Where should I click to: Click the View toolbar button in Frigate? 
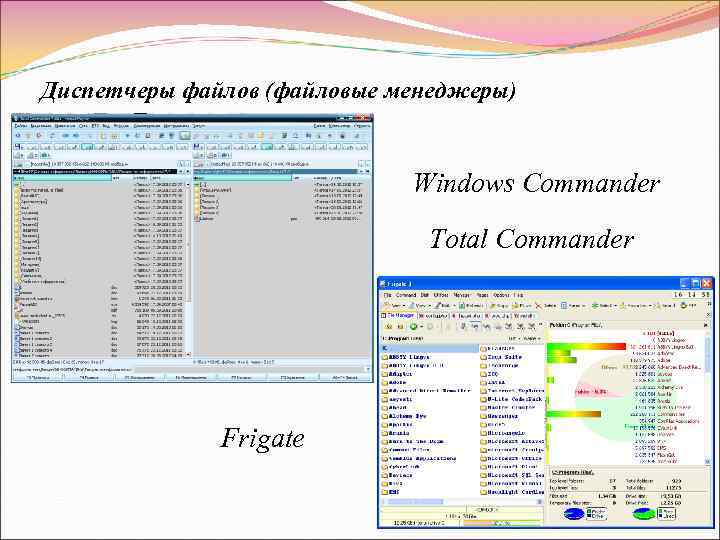point(416,305)
